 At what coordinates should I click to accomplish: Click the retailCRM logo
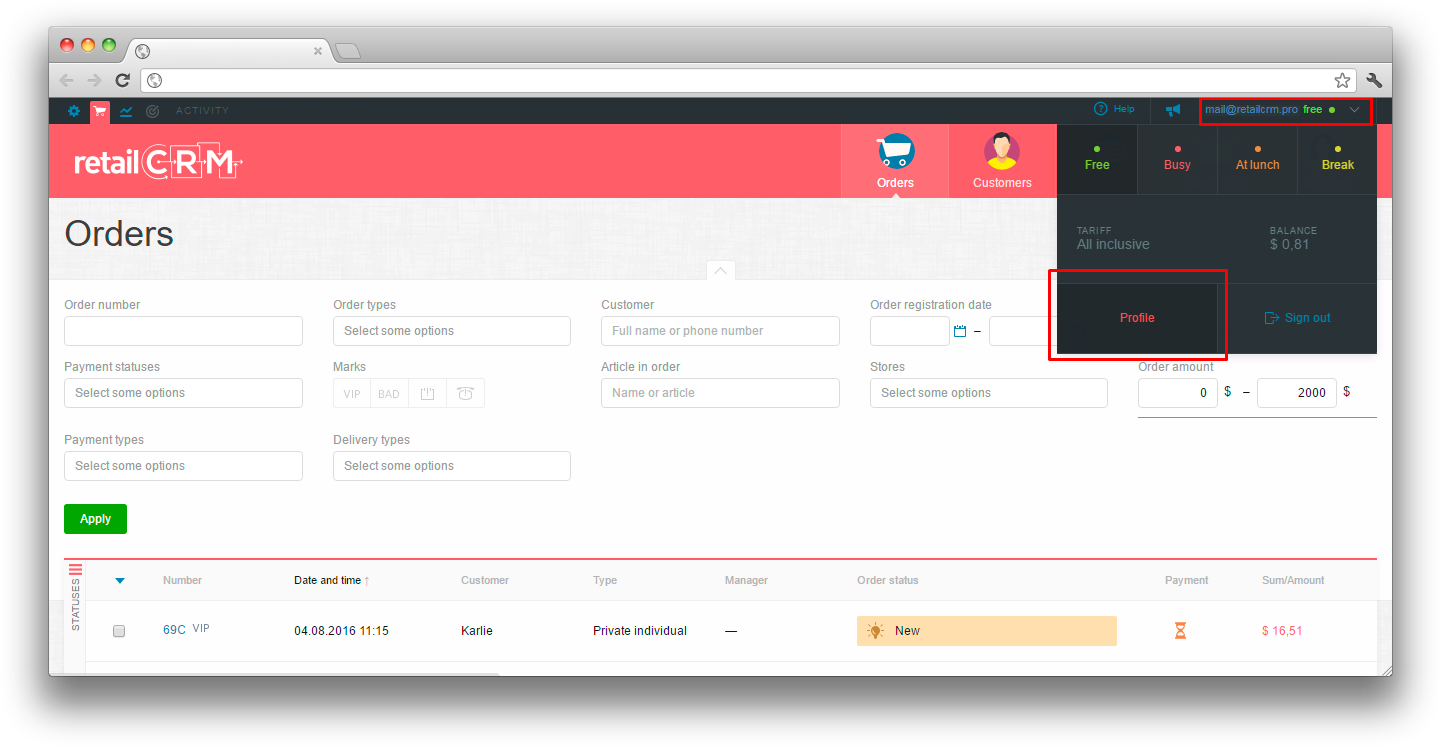[x=159, y=162]
